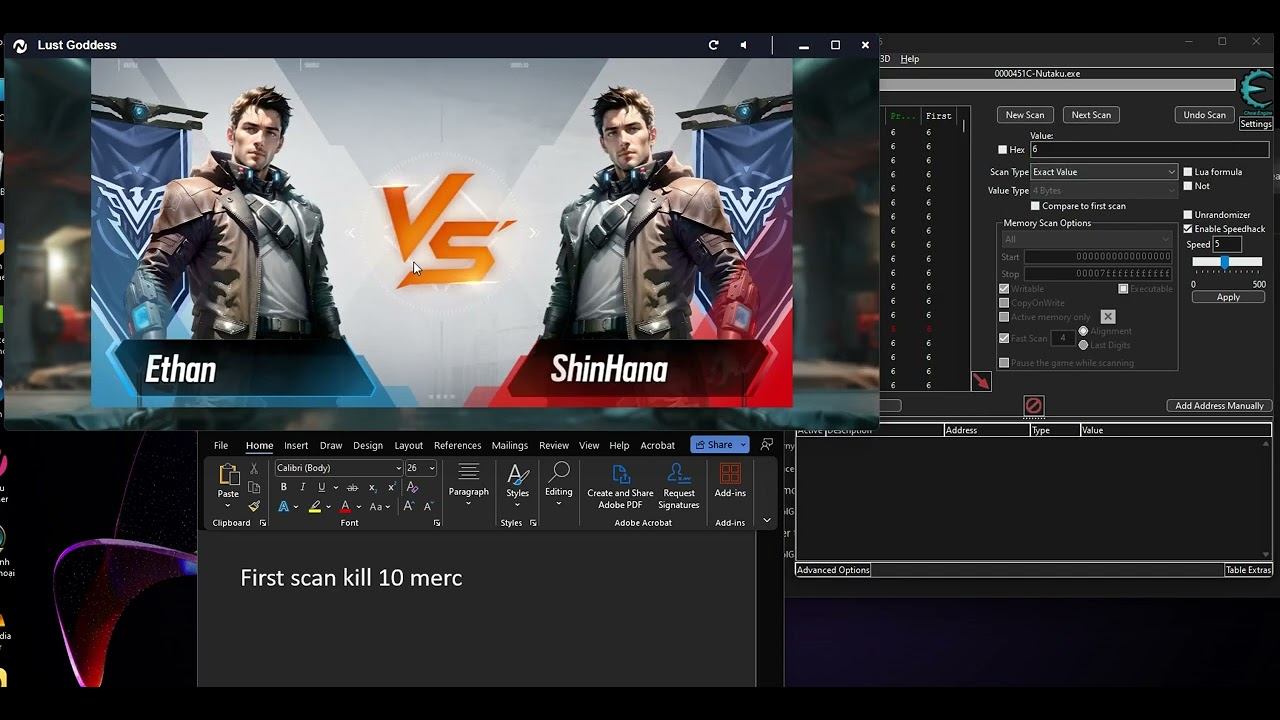The height and width of the screenshot is (720, 1280).
Task: Click the red arrow add-to-address-list icon
Action: tap(981, 382)
